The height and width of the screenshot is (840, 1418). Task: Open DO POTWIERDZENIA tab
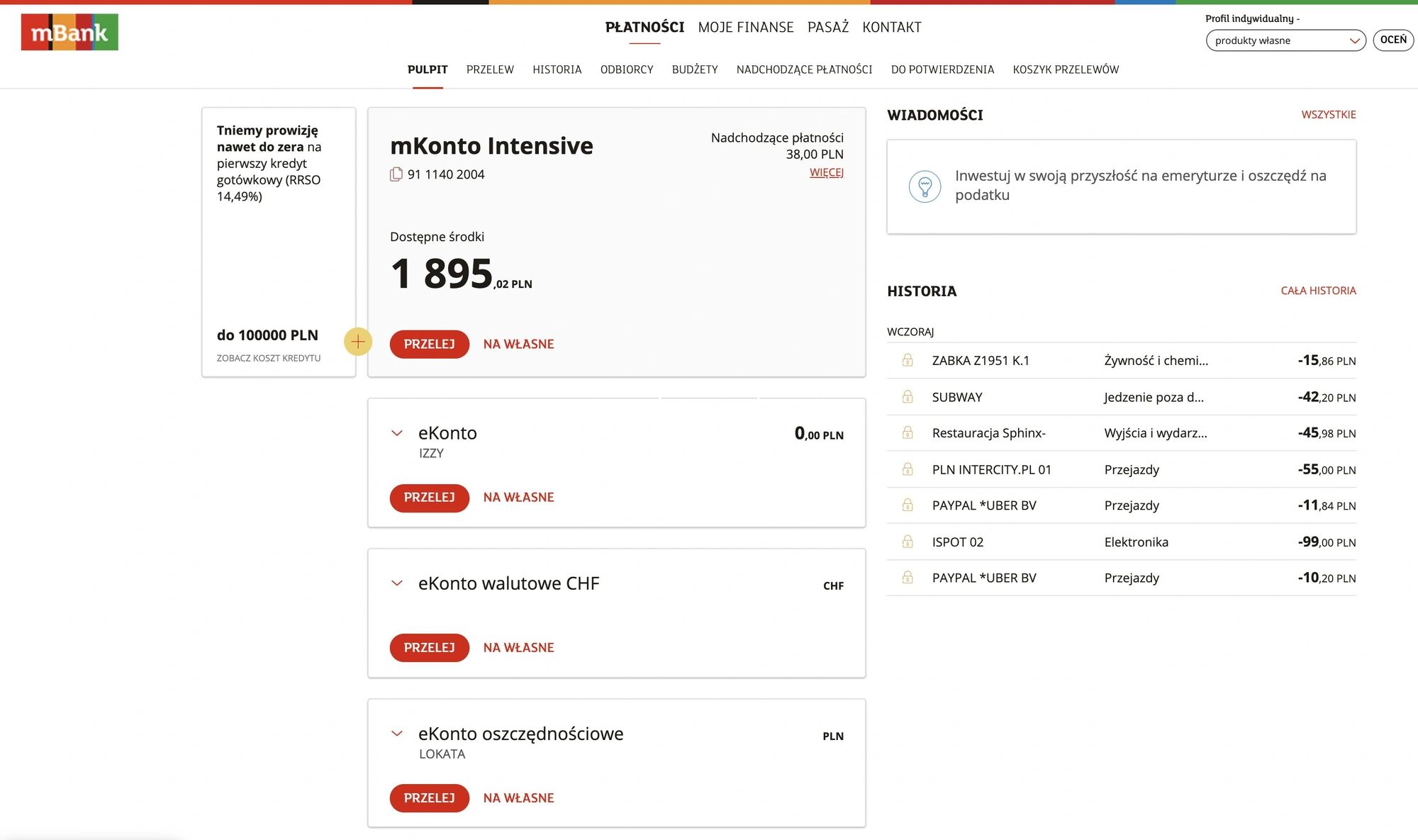pos(942,69)
